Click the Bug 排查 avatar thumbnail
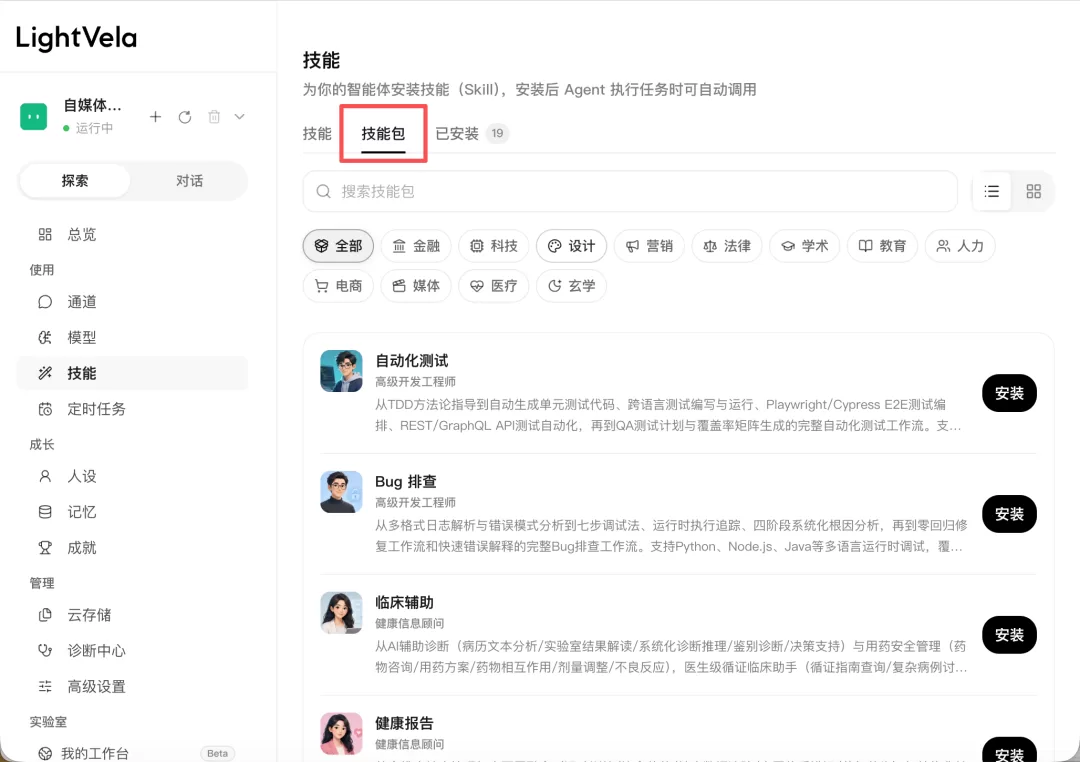 pos(341,492)
